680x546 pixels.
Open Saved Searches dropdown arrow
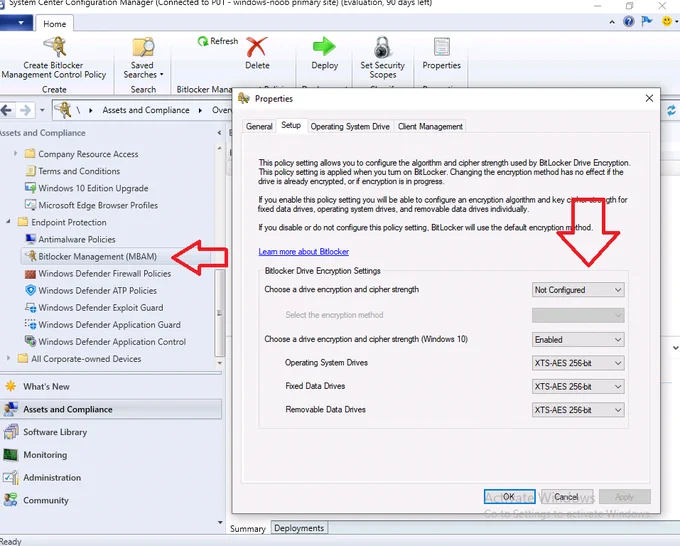click(161, 75)
